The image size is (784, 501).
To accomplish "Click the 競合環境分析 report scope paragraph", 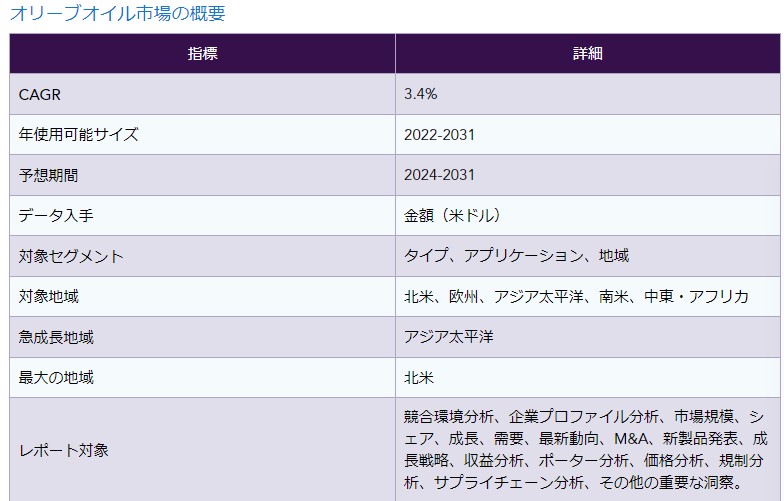I will click(x=586, y=450).
